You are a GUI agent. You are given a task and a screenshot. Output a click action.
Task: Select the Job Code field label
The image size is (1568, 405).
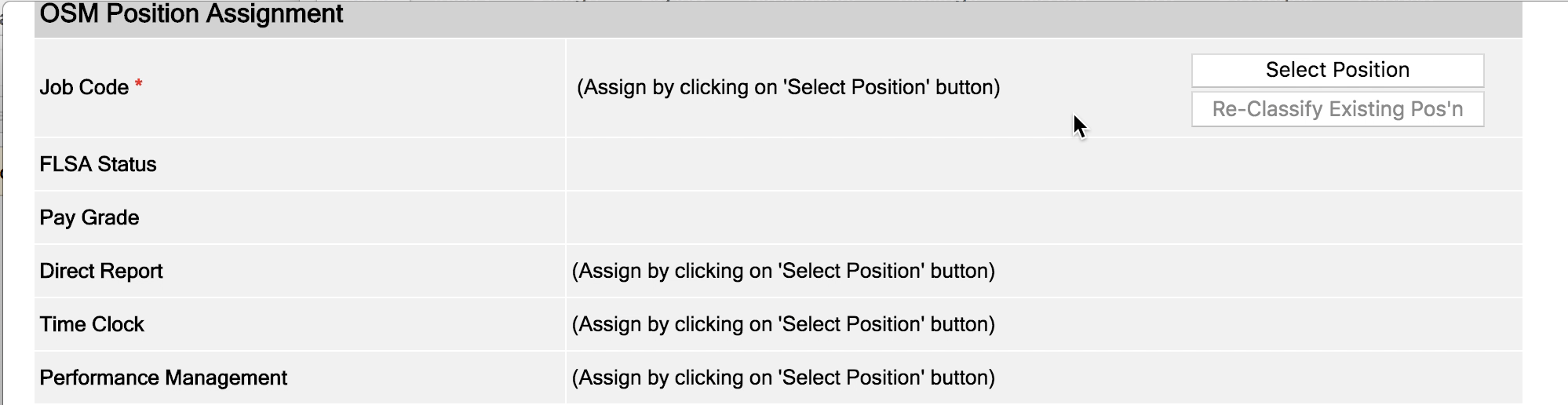coord(84,87)
